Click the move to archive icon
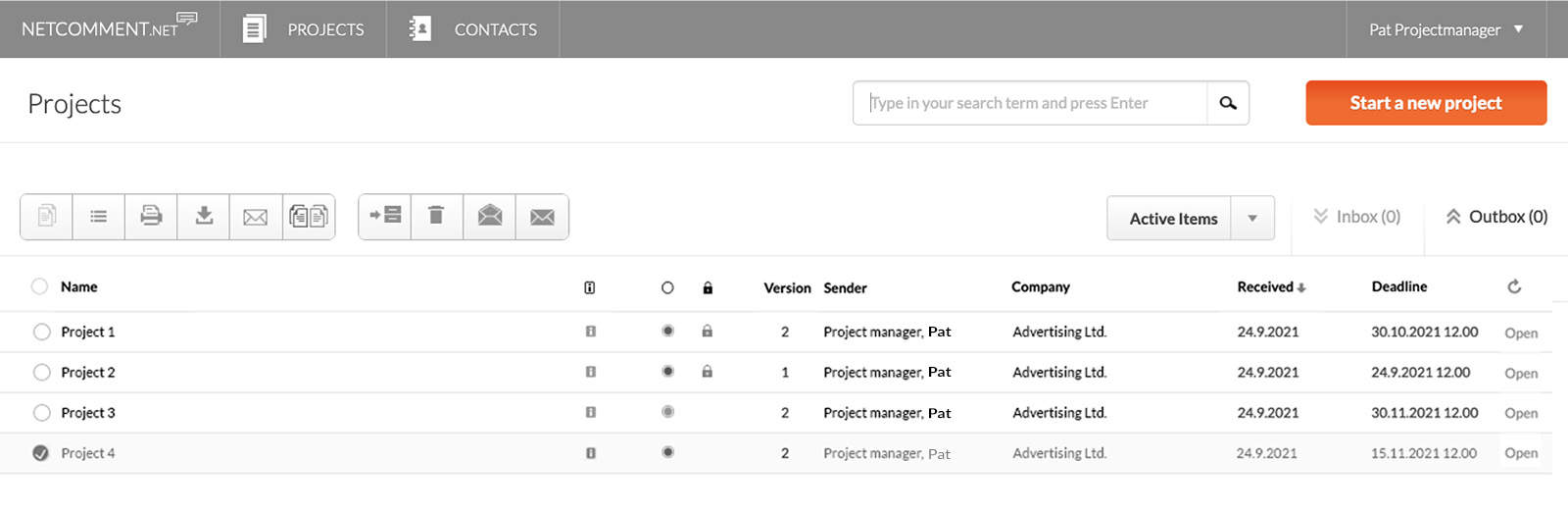Screen dimensions: 1568x513 pyautogui.click(x=385, y=217)
